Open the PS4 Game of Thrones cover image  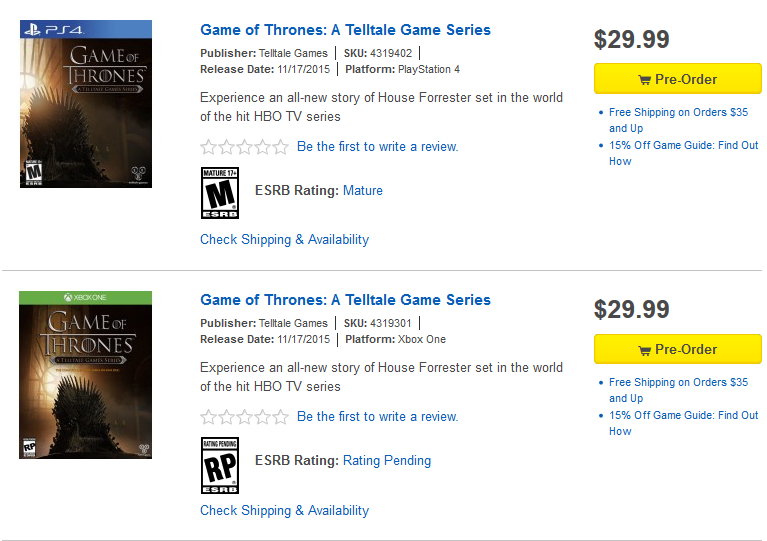86,104
